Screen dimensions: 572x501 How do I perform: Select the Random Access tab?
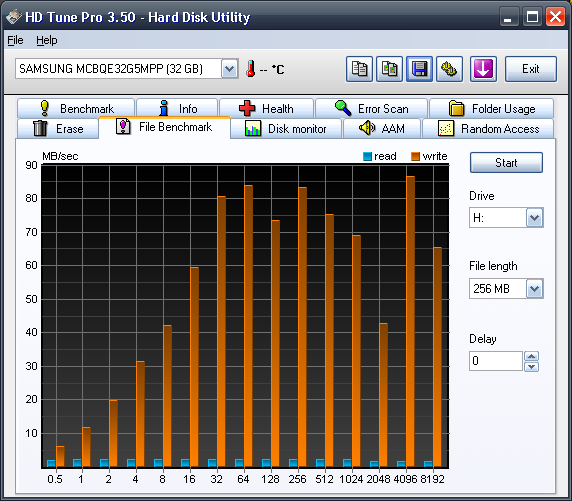488,128
